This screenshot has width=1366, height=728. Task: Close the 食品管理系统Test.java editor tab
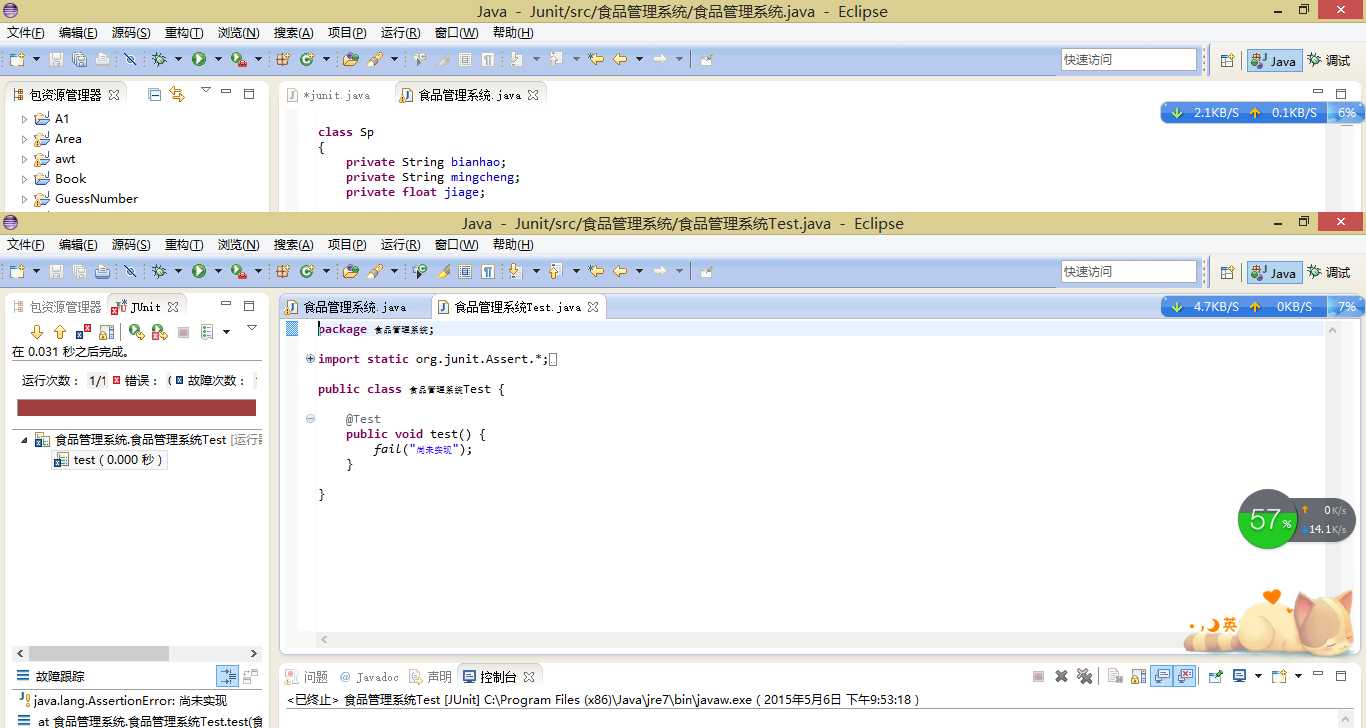pos(594,307)
